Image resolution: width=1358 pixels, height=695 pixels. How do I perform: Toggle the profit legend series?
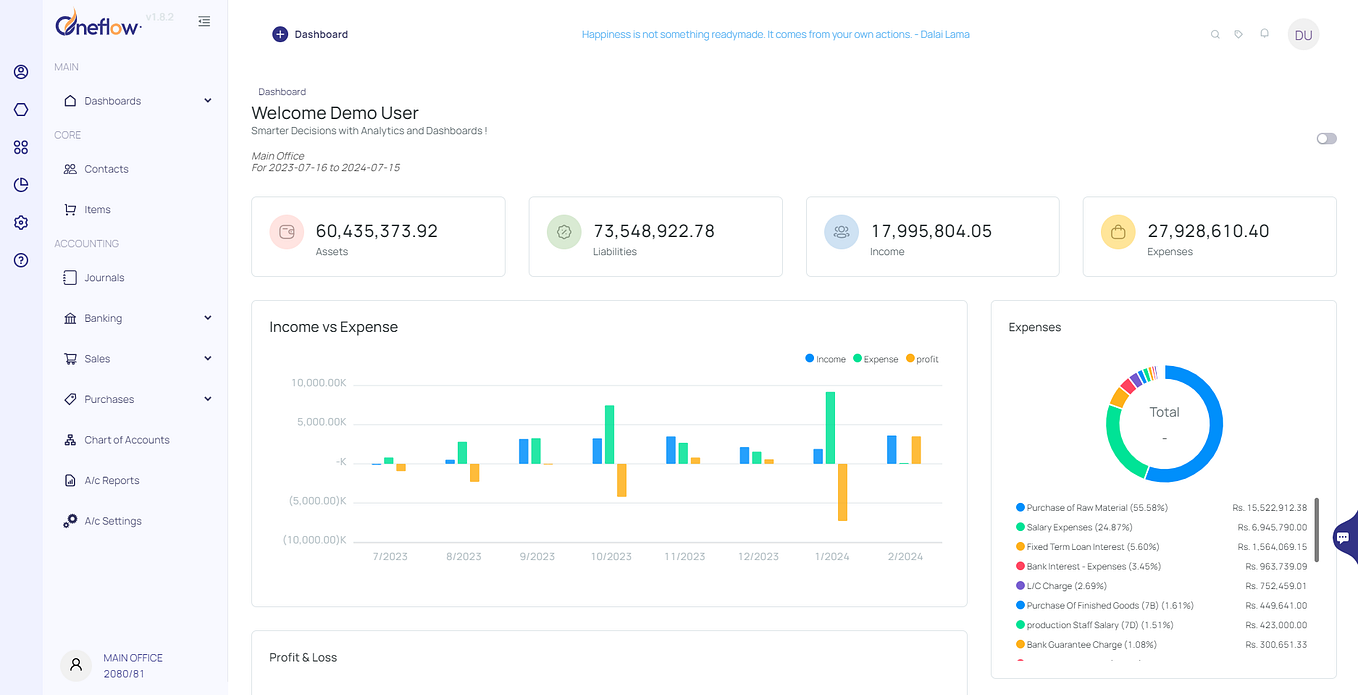(x=922, y=359)
